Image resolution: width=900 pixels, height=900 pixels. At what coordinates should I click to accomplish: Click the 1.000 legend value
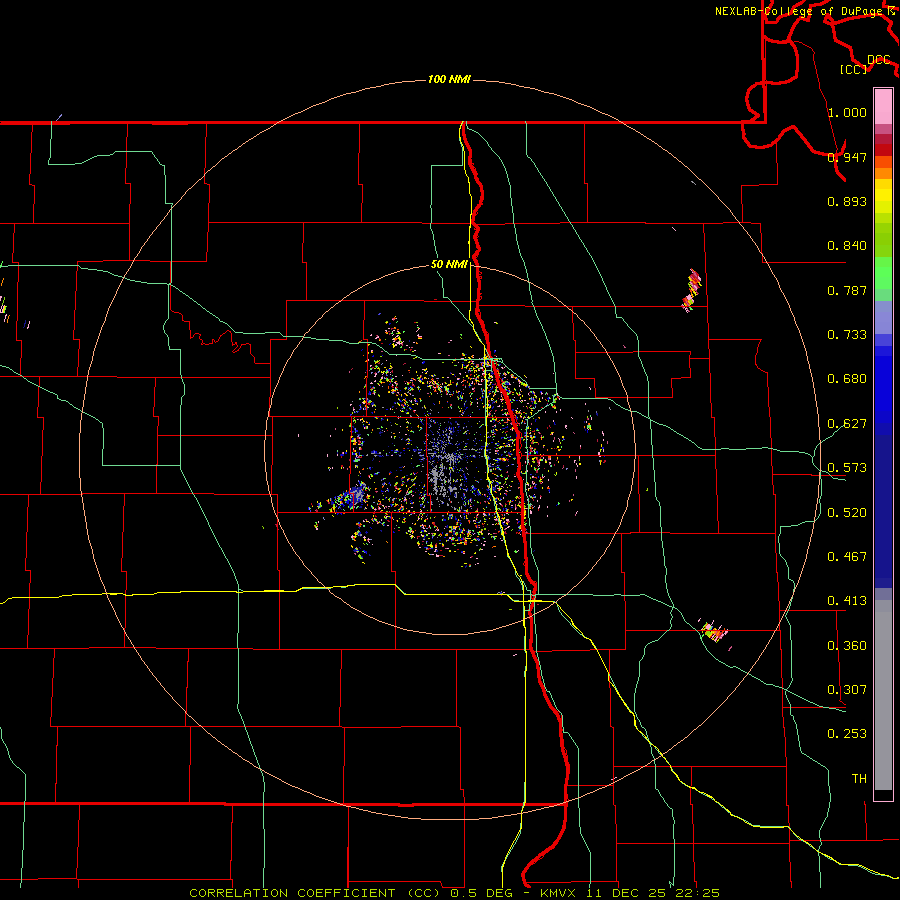coord(847,112)
